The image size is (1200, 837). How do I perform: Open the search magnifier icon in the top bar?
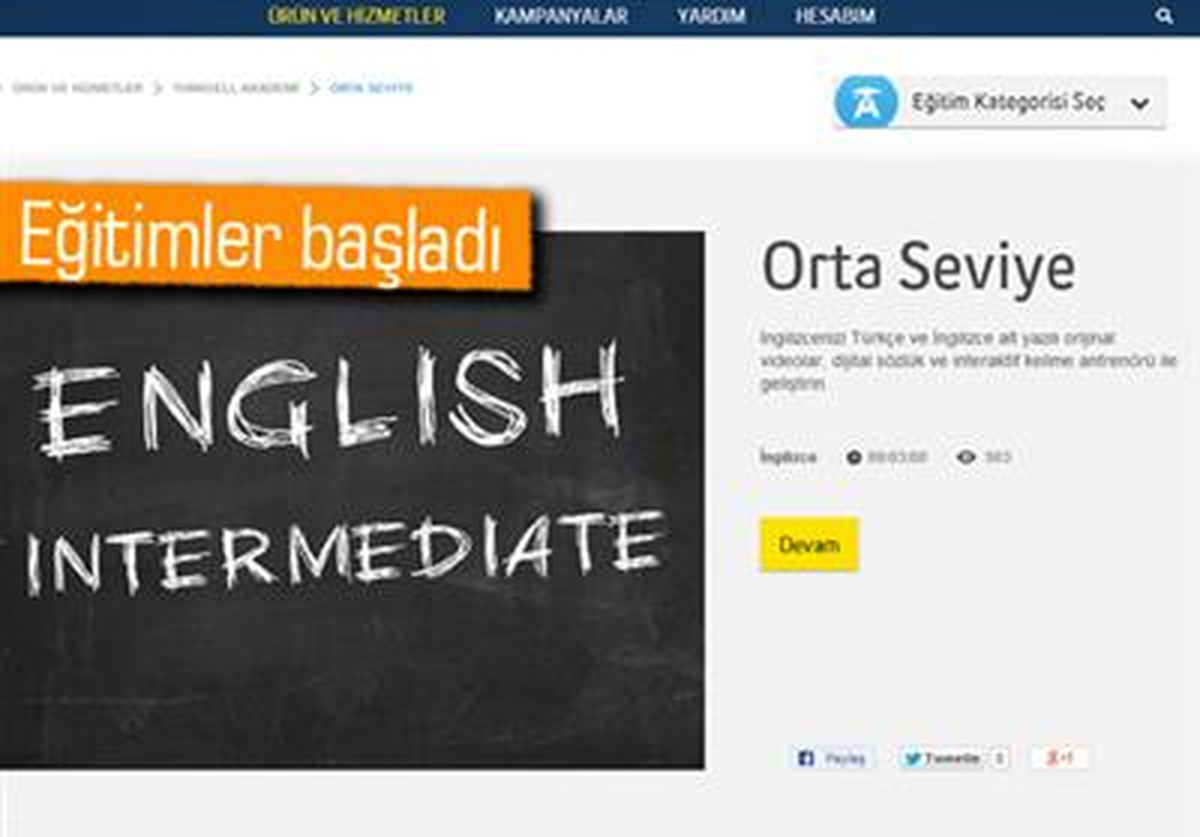pyautogui.click(x=1163, y=16)
